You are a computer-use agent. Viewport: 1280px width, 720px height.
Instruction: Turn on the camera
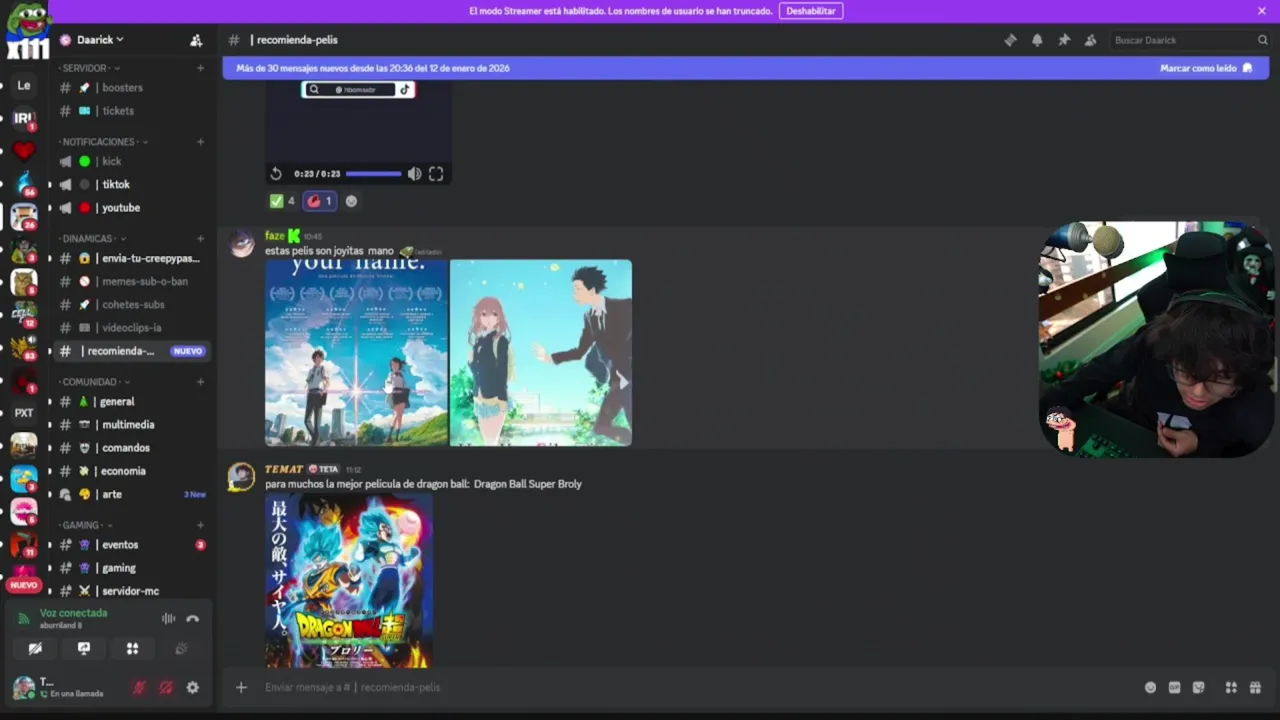35,649
